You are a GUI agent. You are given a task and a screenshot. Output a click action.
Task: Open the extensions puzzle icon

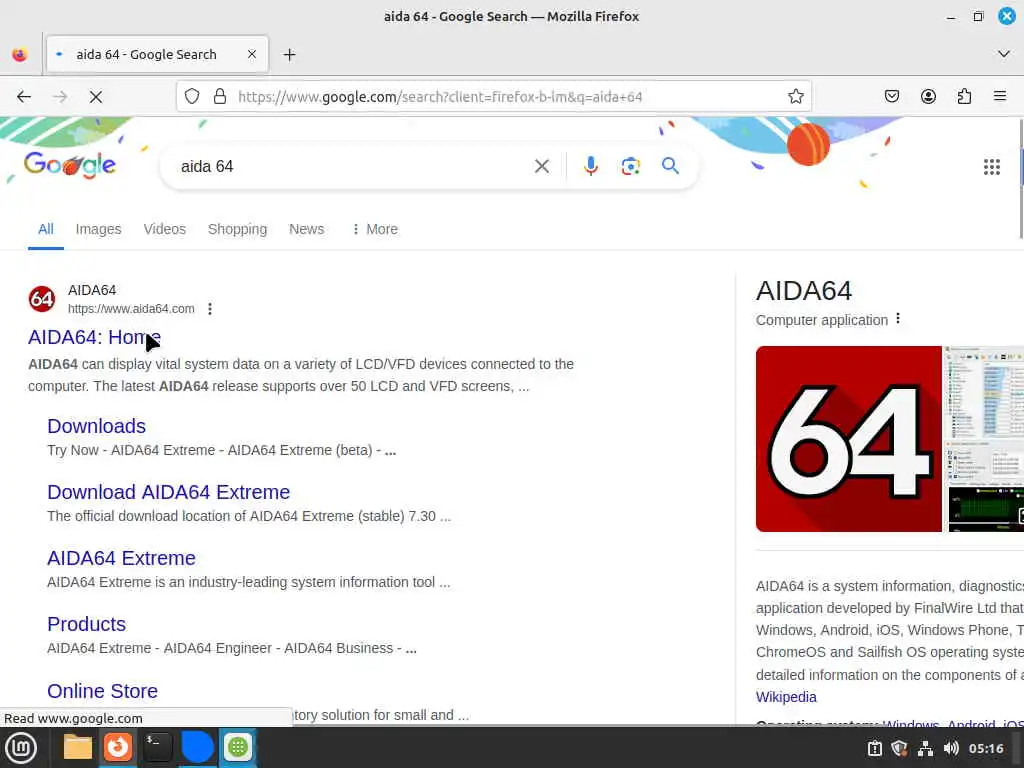pyautogui.click(x=964, y=97)
